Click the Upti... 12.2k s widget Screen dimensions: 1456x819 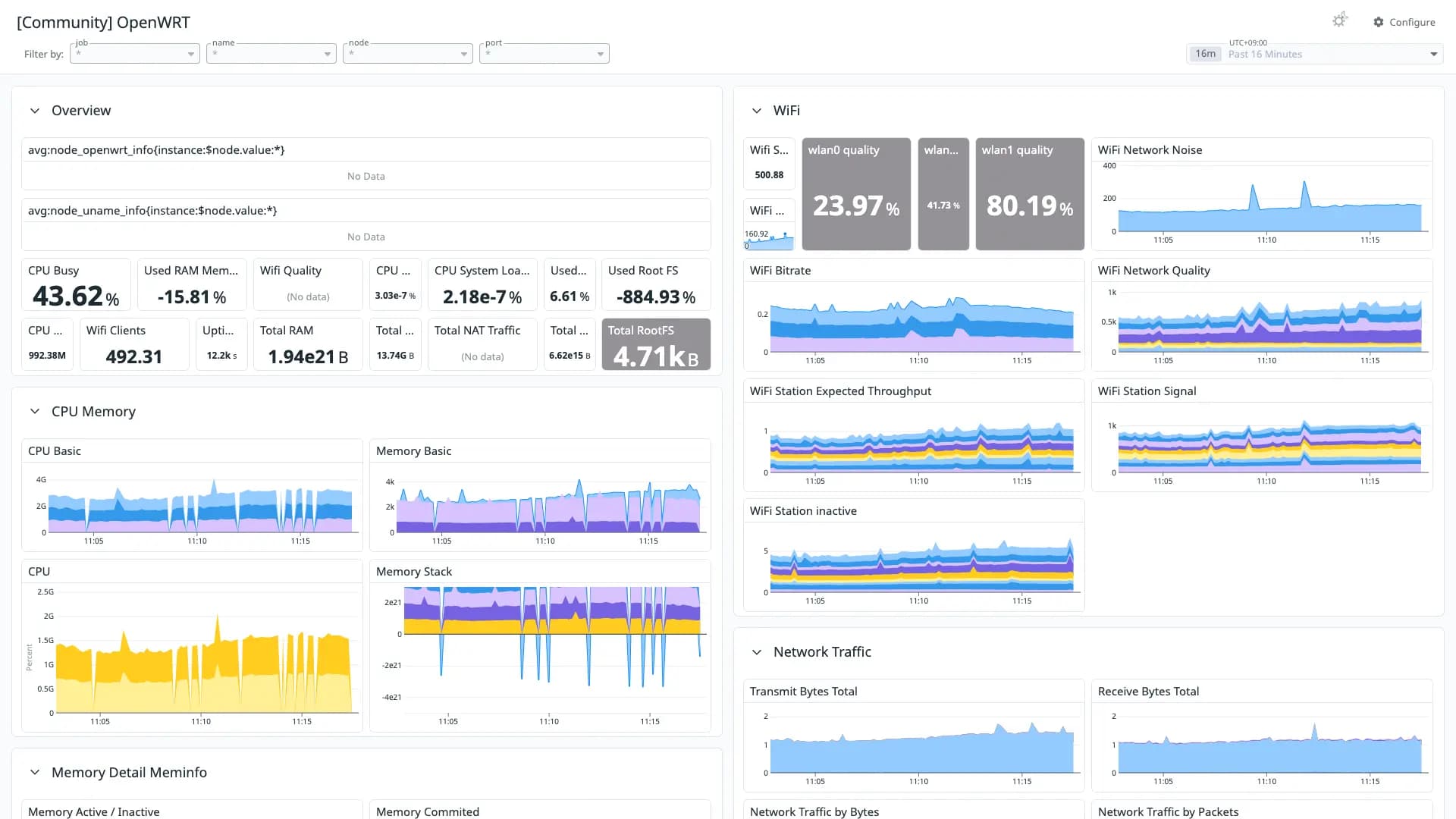(221, 344)
